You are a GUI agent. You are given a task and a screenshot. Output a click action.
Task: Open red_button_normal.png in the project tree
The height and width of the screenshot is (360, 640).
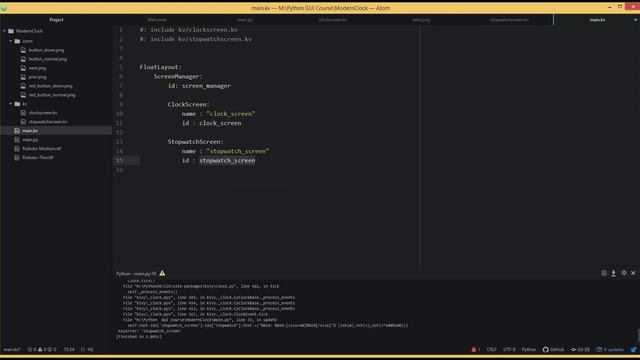[x=52, y=95]
